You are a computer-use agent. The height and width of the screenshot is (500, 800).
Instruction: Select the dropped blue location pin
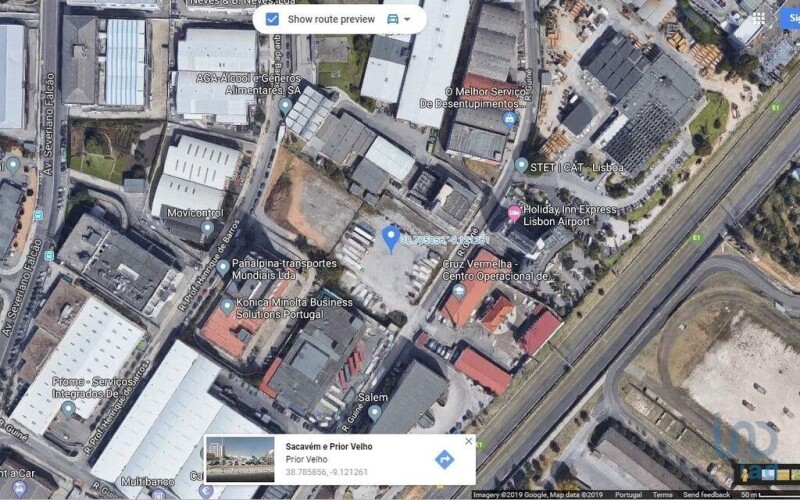click(x=391, y=239)
